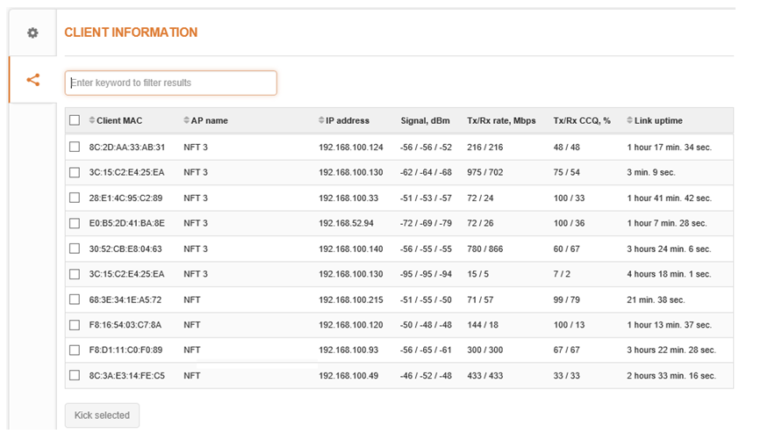
Task: Check client 8C:2D:AA:33:AB:31 checkbox
Action: click(x=75, y=147)
